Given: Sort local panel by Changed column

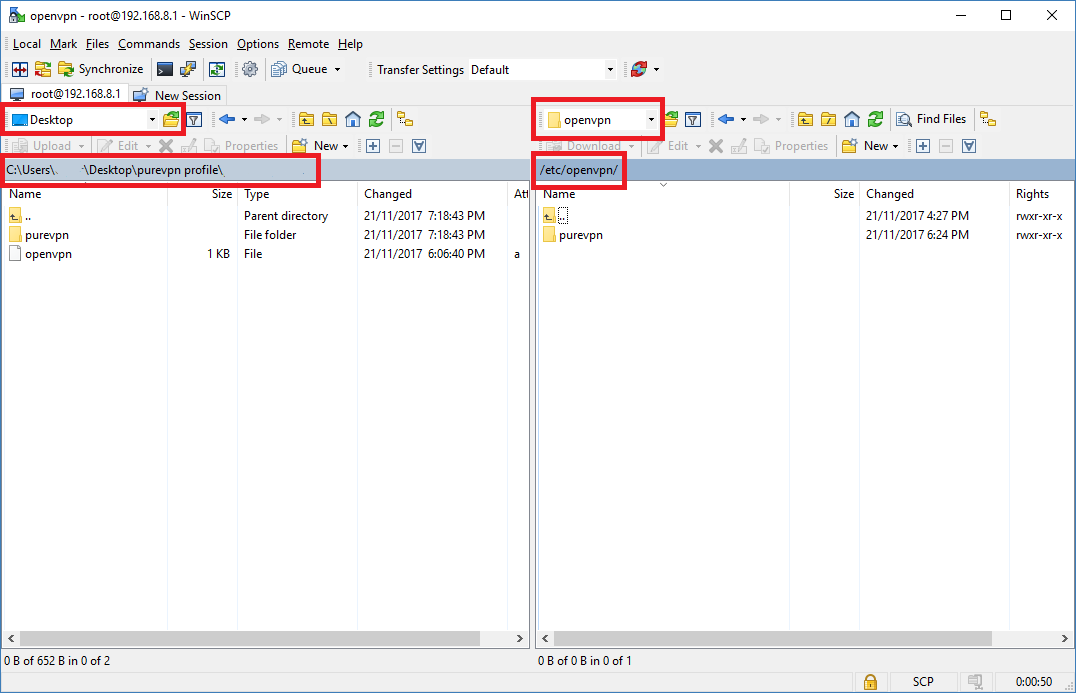Looking at the screenshot, I should pyautogui.click(x=432, y=194).
